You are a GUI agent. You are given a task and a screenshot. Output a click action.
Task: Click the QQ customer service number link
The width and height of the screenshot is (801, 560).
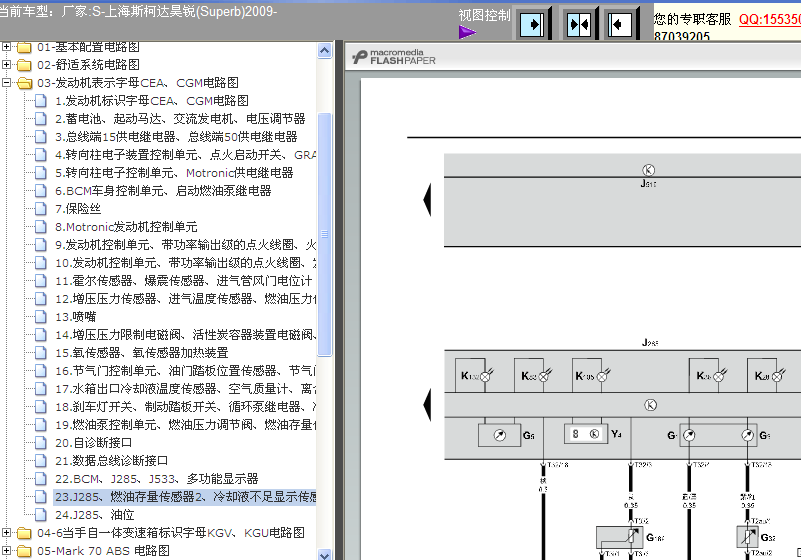[x=770, y=19]
